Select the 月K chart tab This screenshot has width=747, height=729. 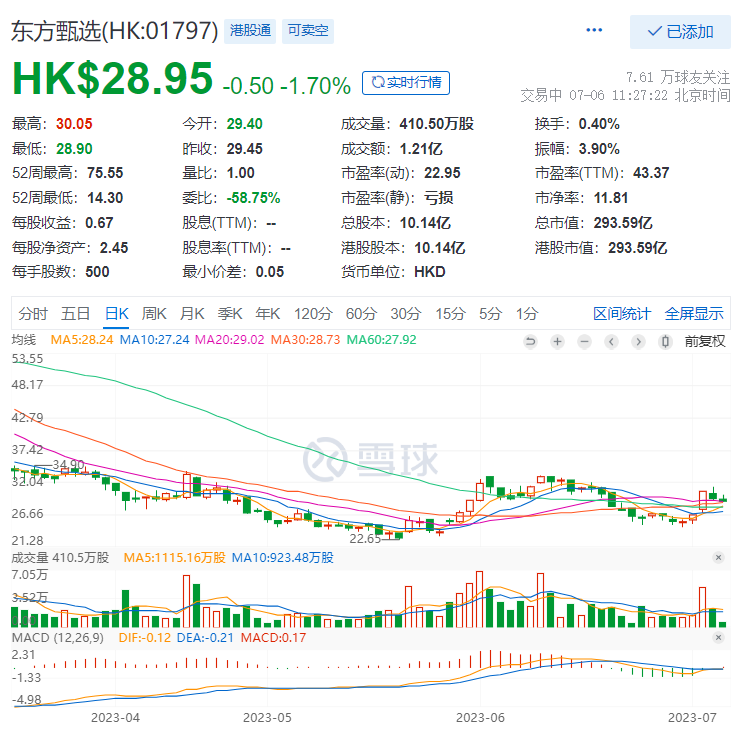click(x=192, y=314)
